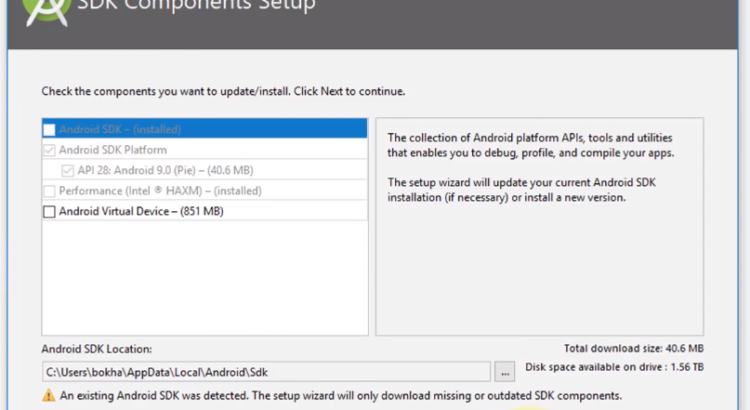The height and width of the screenshot is (410, 750).
Task: Toggle the Android SDK Platform checkbox
Action: (49, 150)
